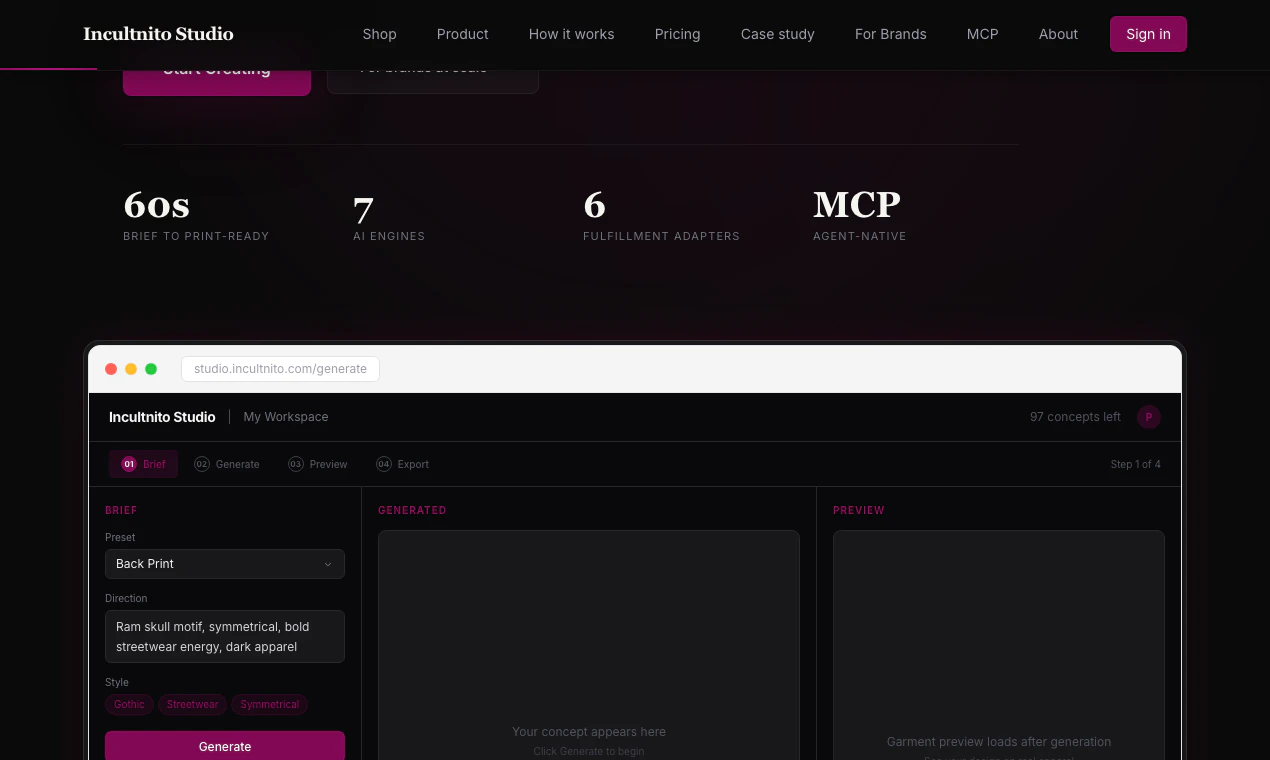1270x760 pixels.
Task: Click Incultnito Studio title in mockup app
Action: pos(162,417)
